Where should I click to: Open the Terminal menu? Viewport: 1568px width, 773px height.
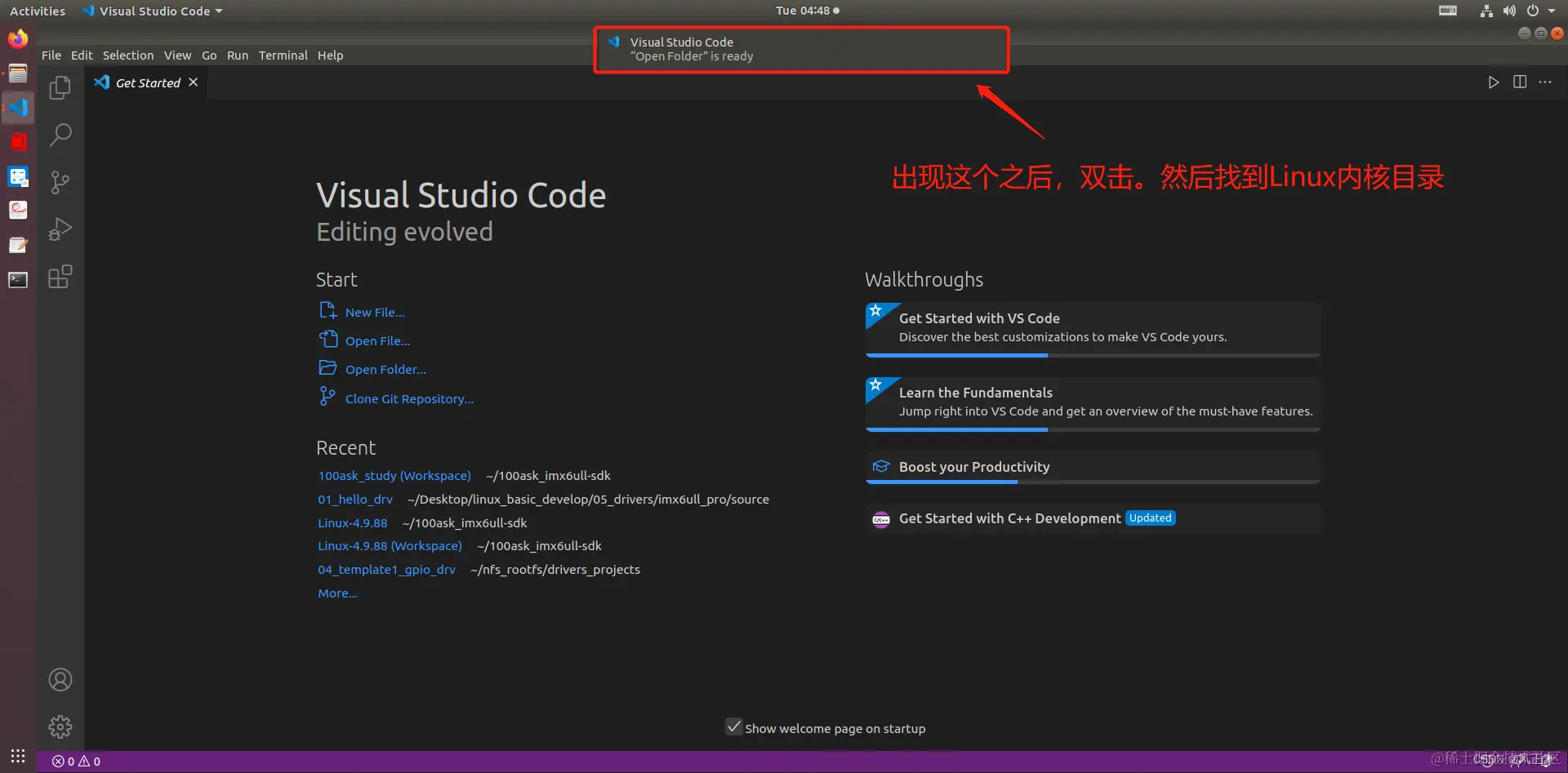[x=283, y=56]
